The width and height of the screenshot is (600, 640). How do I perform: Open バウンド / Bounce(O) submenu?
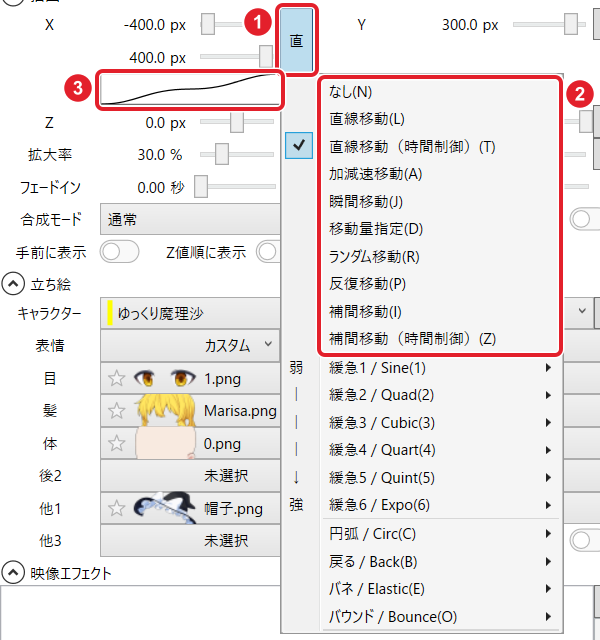[440, 616]
